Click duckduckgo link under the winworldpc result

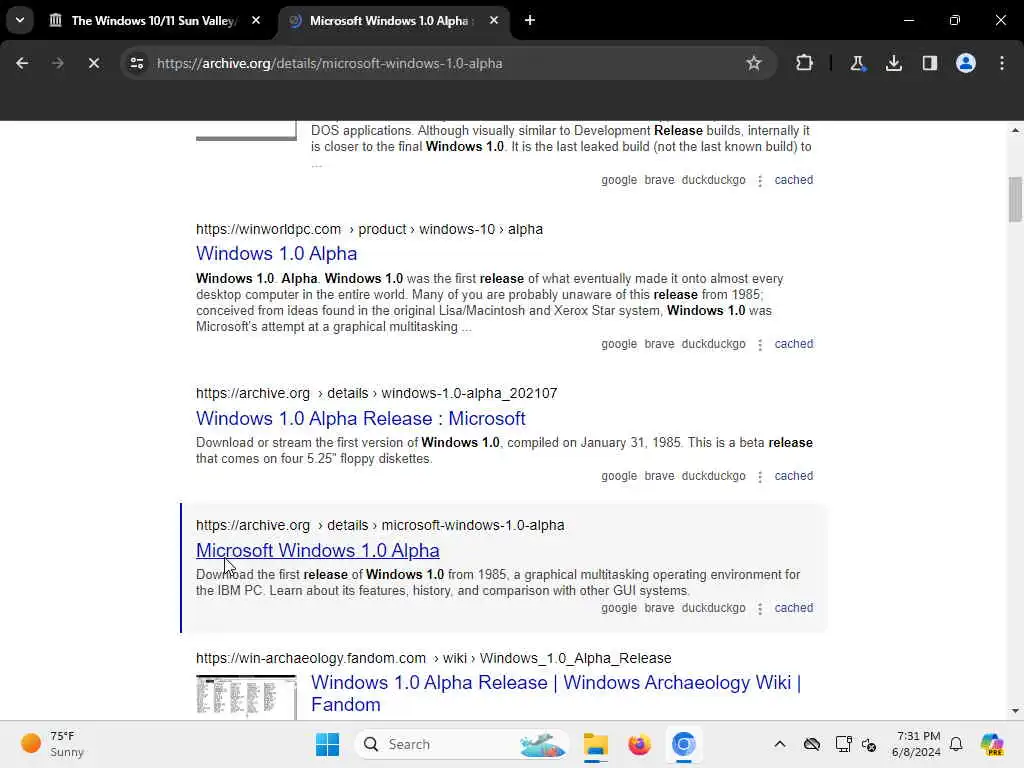click(713, 344)
